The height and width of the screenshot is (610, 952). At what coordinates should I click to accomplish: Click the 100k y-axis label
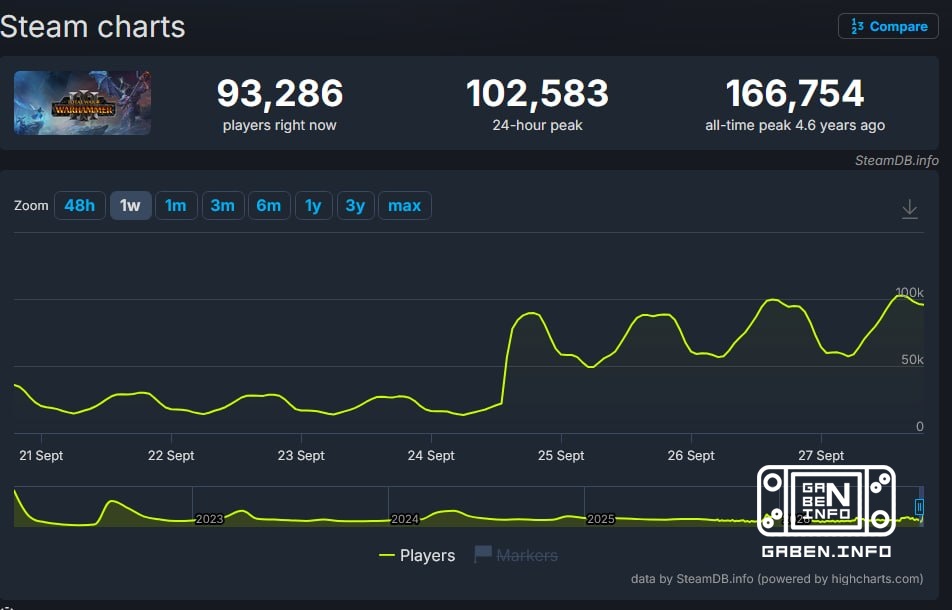point(910,293)
